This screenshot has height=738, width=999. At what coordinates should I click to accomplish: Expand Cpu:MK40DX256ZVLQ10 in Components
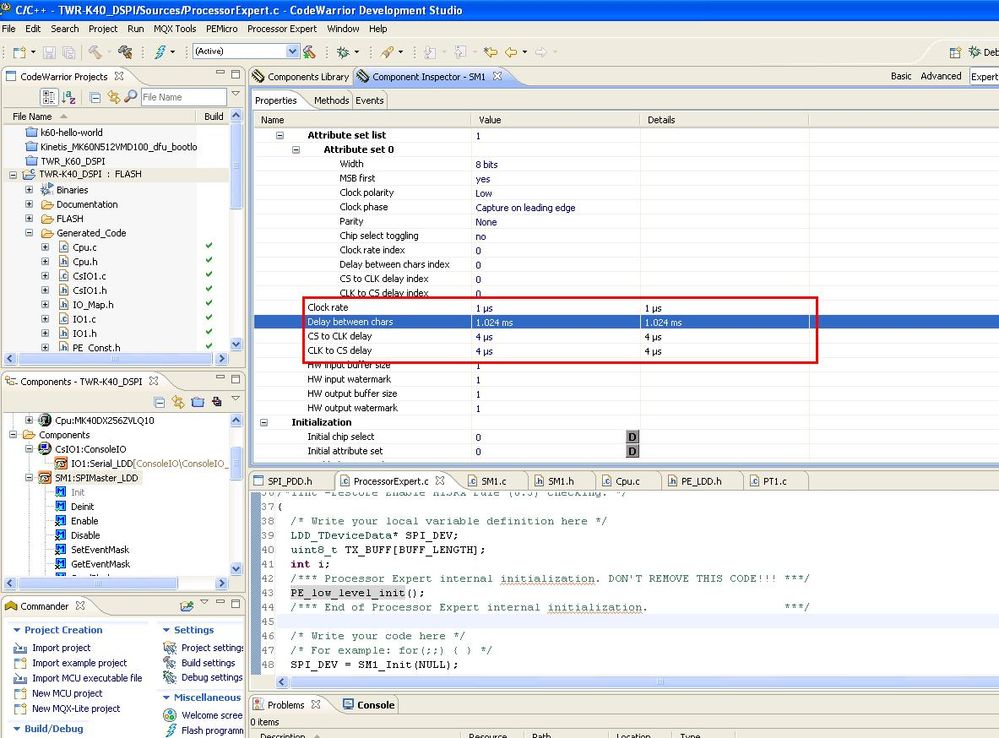click(29, 420)
